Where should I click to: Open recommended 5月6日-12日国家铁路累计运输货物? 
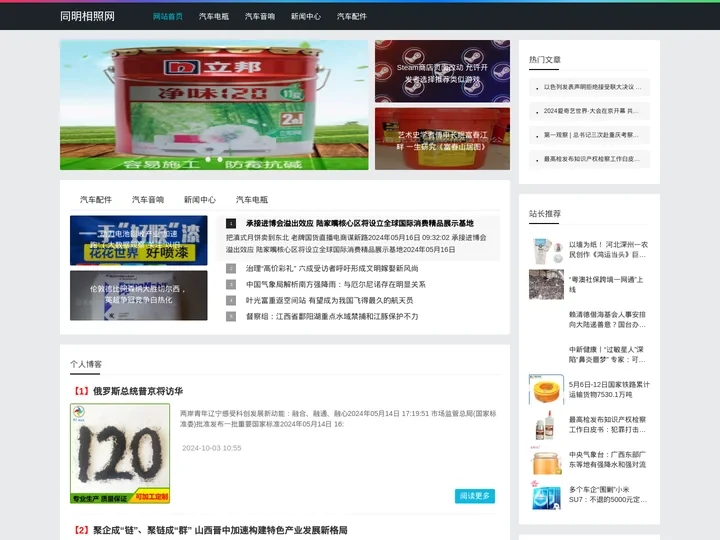(609, 389)
